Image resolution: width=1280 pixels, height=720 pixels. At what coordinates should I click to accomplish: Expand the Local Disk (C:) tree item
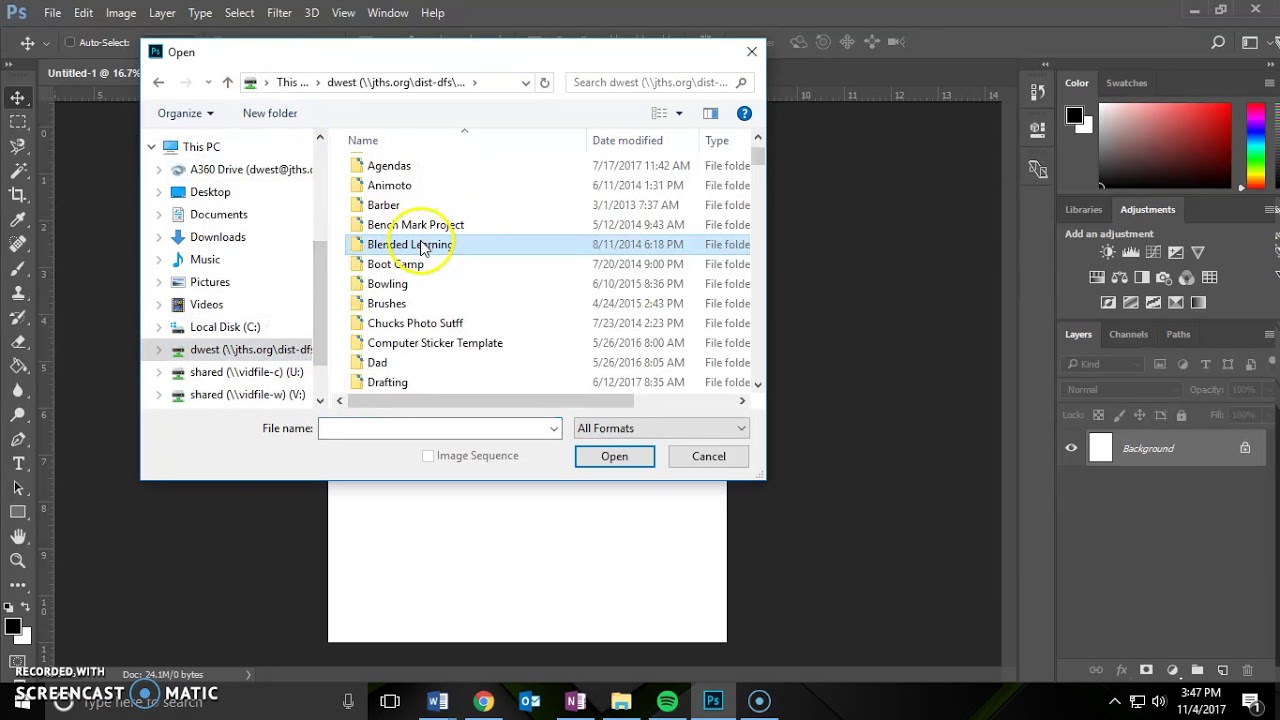[x=159, y=327]
